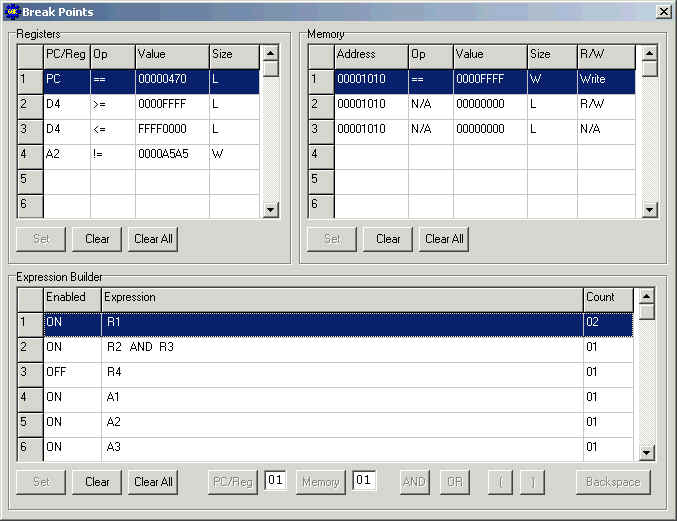The height and width of the screenshot is (521, 677).
Task: Click the Clear button in the Memory group
Action: pyautogui.click(x=388, y=239)
